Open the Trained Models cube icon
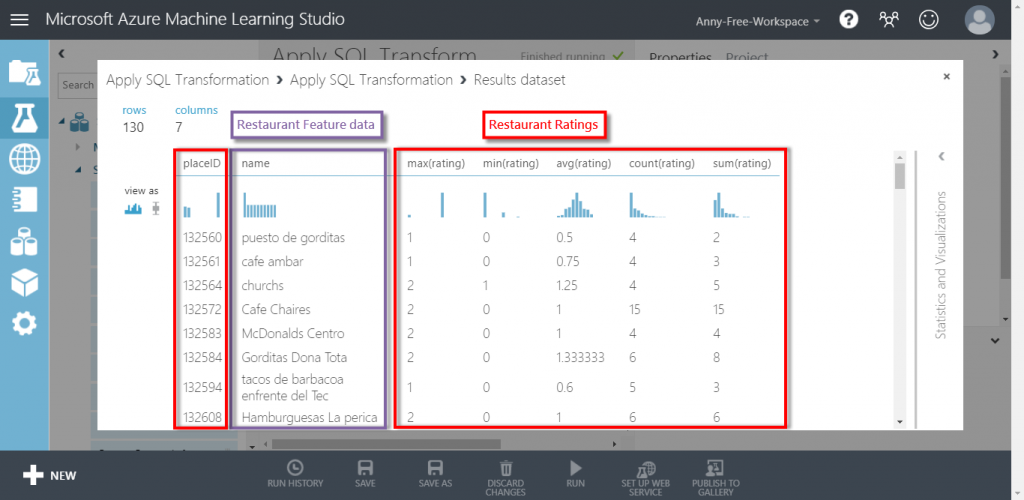This screenshot has height=500, width=1024. pos(25,283)
